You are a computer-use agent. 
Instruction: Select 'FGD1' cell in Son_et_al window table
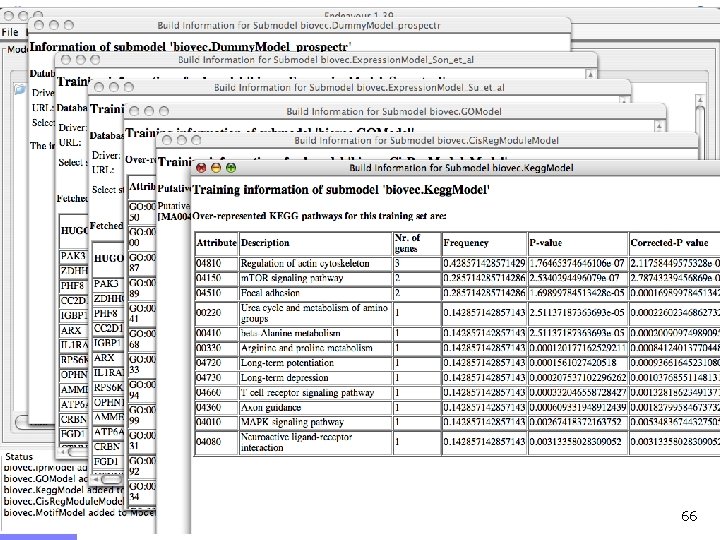point(73,434)
